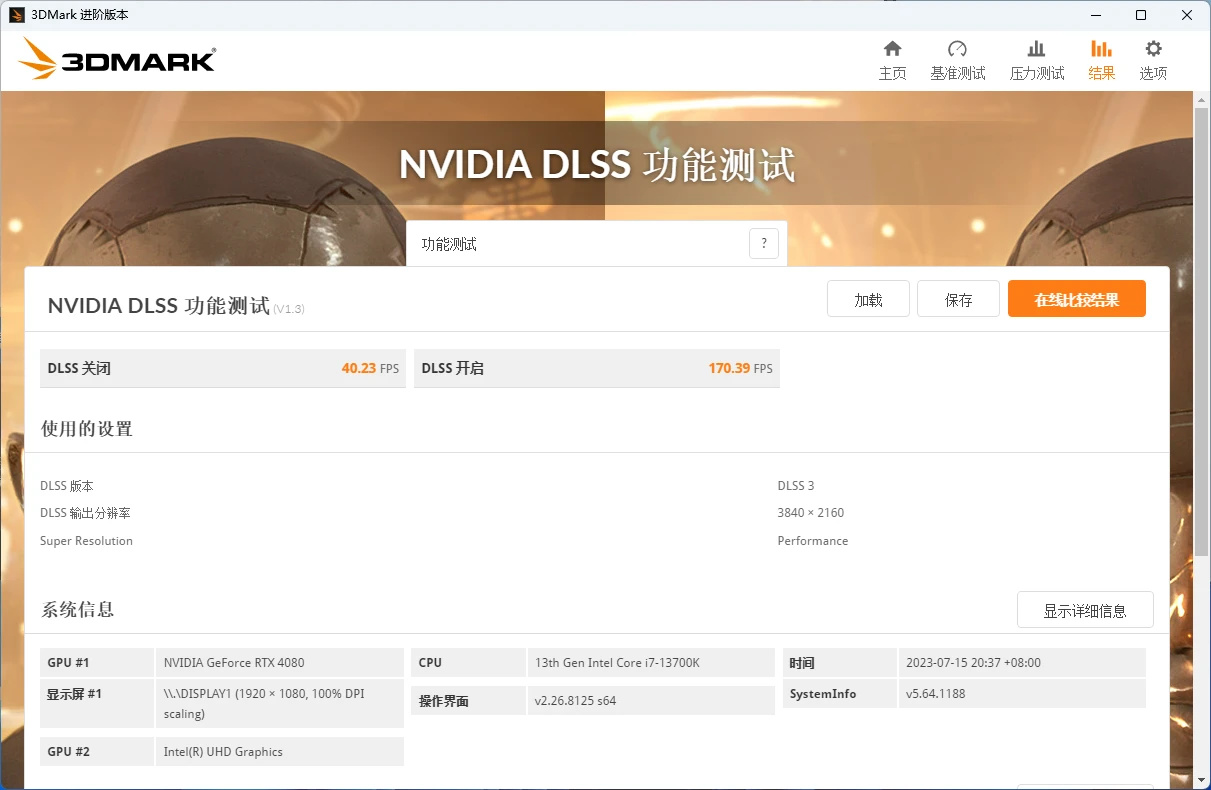Click the Performance value
This screenshot has width=1211, height=790.
pos(813,541)
